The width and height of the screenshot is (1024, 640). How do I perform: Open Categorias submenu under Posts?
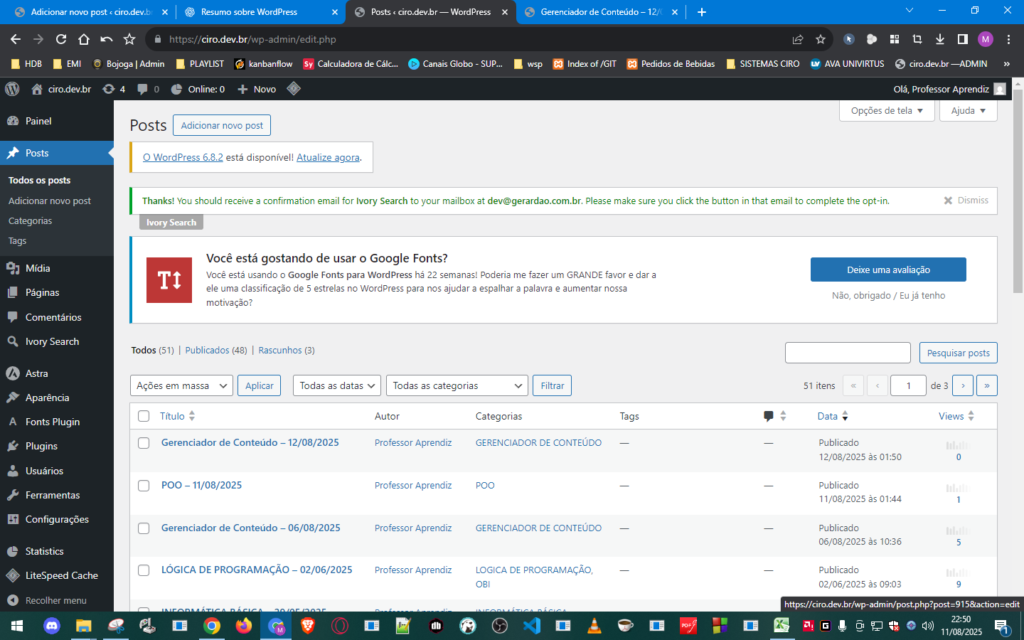coord(30,221)
